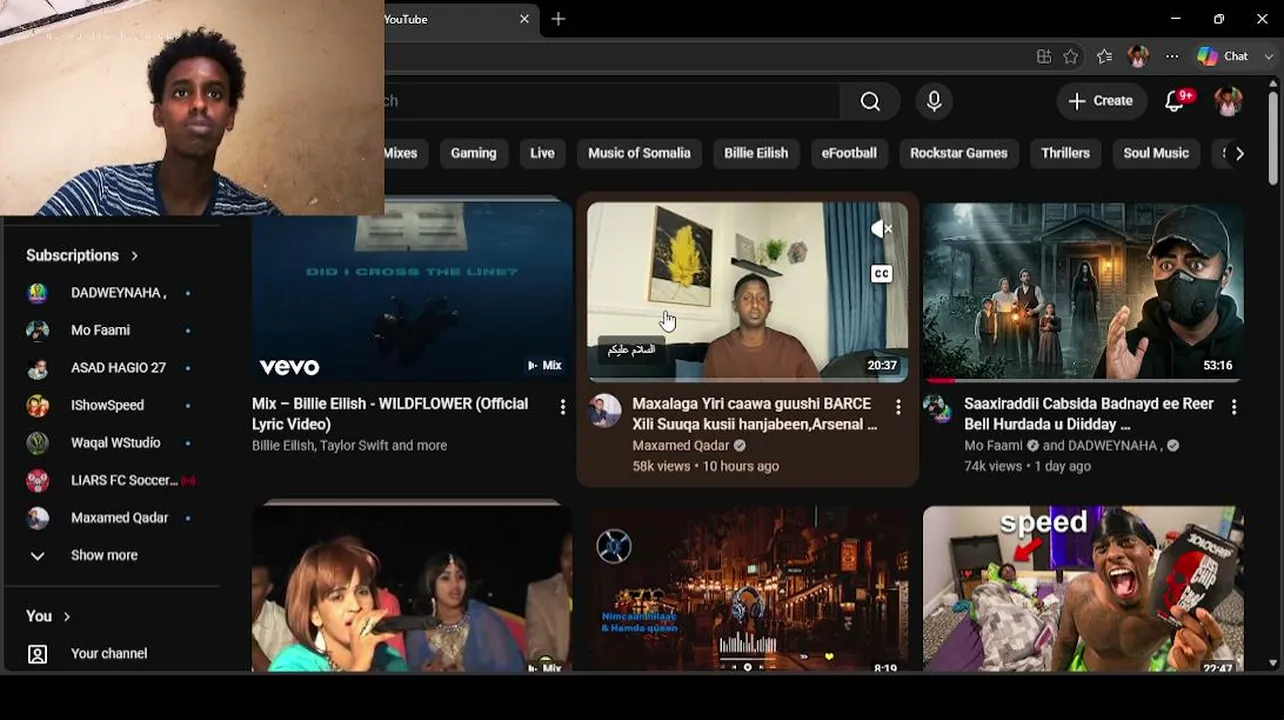Click the "74k views • 1 day ago" text
1284x720 pixels.
tap(1028, 466)
